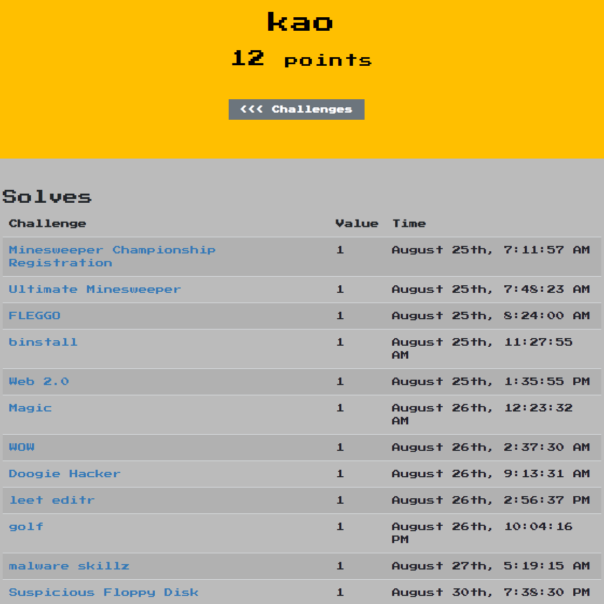Click value 1 in Ultimate Minesweeper row
Screen dimensions: 604x604
tap(340, 289)
